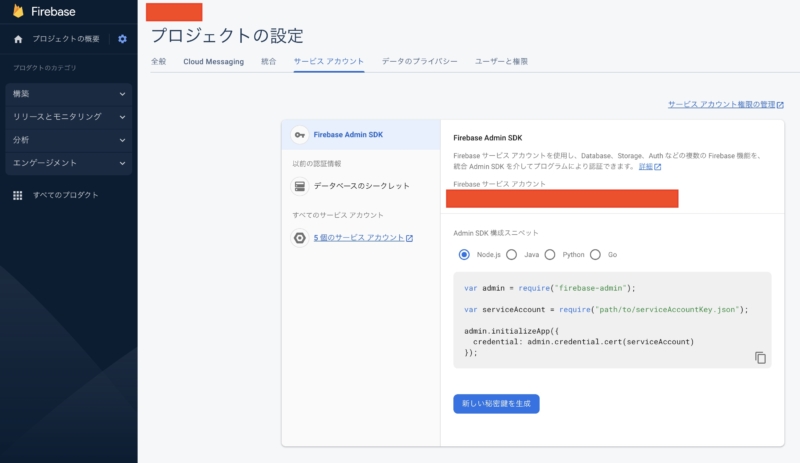Select the Python radio button
Image resolution: width=800 pixels, height=463 pixels.
(x=550, y=255)
